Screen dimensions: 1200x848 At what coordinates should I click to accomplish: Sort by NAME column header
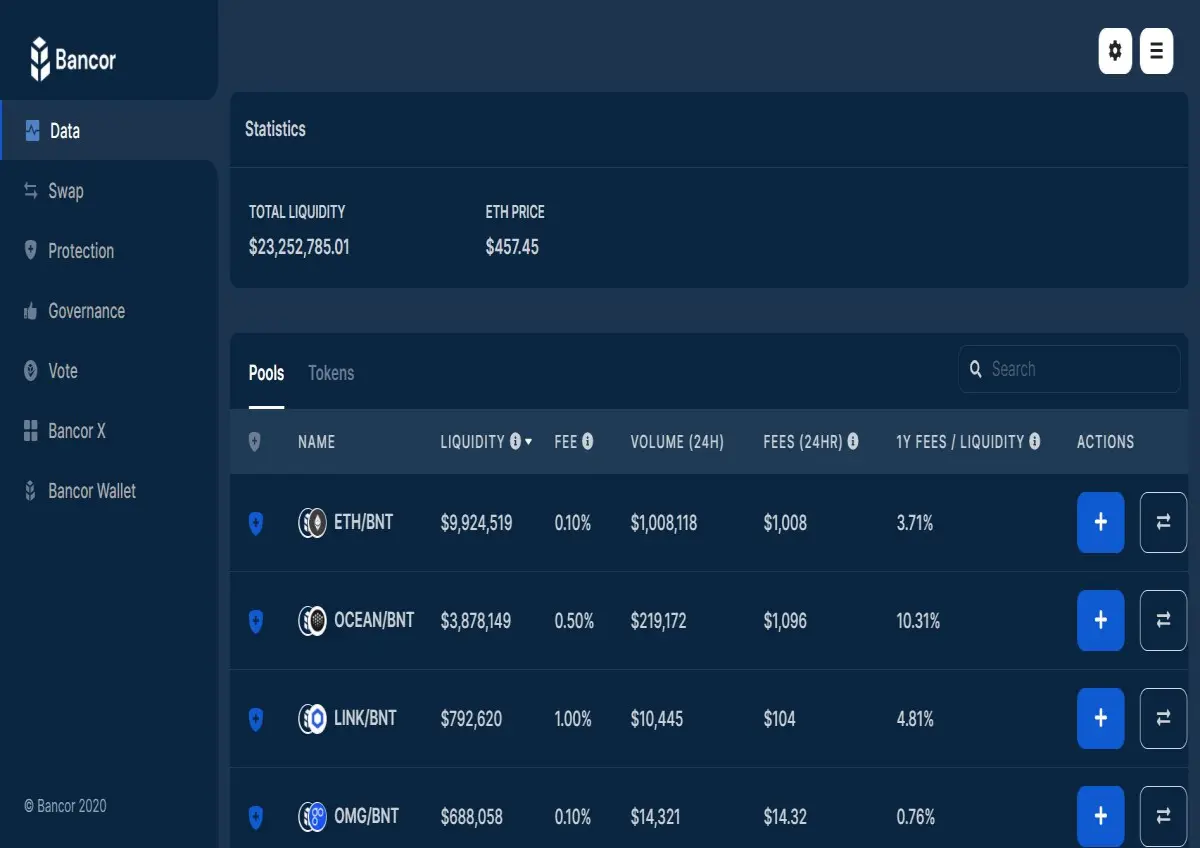tap(316, 442)
